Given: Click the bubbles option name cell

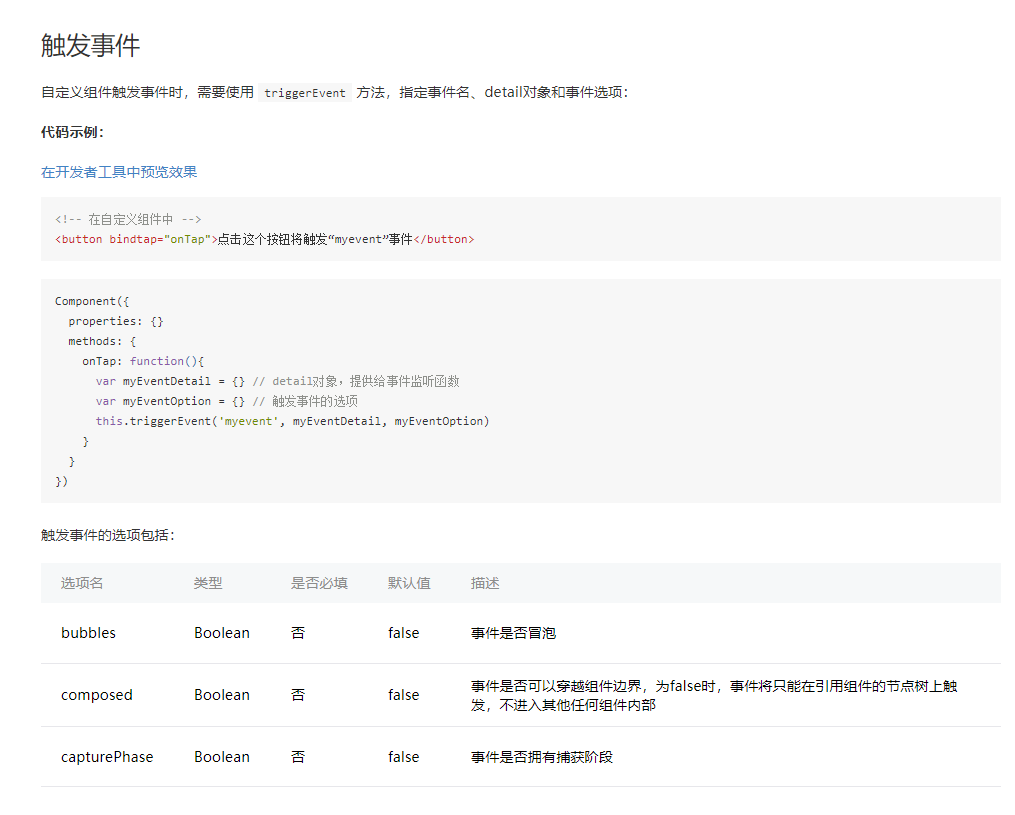Looking at the screenshot, I should point(89,633).
